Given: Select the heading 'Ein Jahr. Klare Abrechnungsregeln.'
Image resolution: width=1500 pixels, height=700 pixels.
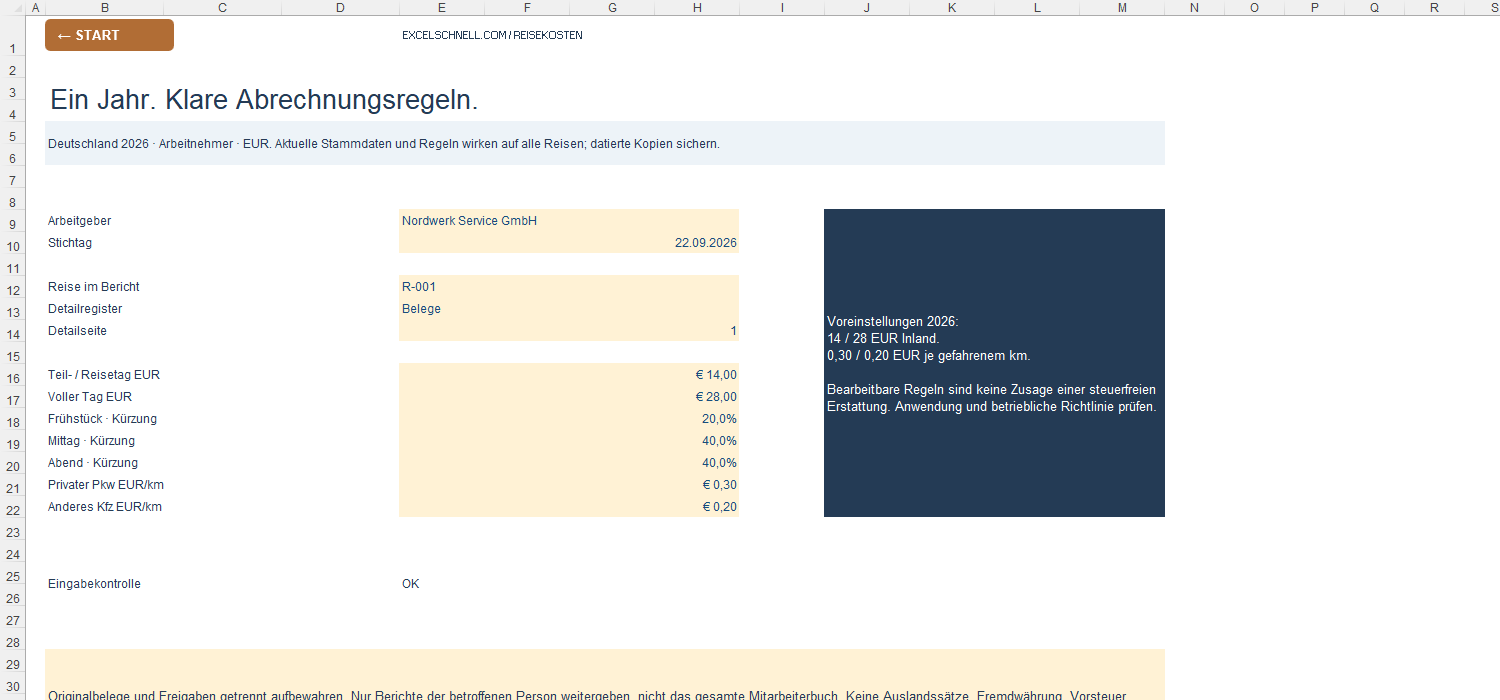Looking at the screenshot, I should (264, 100).
